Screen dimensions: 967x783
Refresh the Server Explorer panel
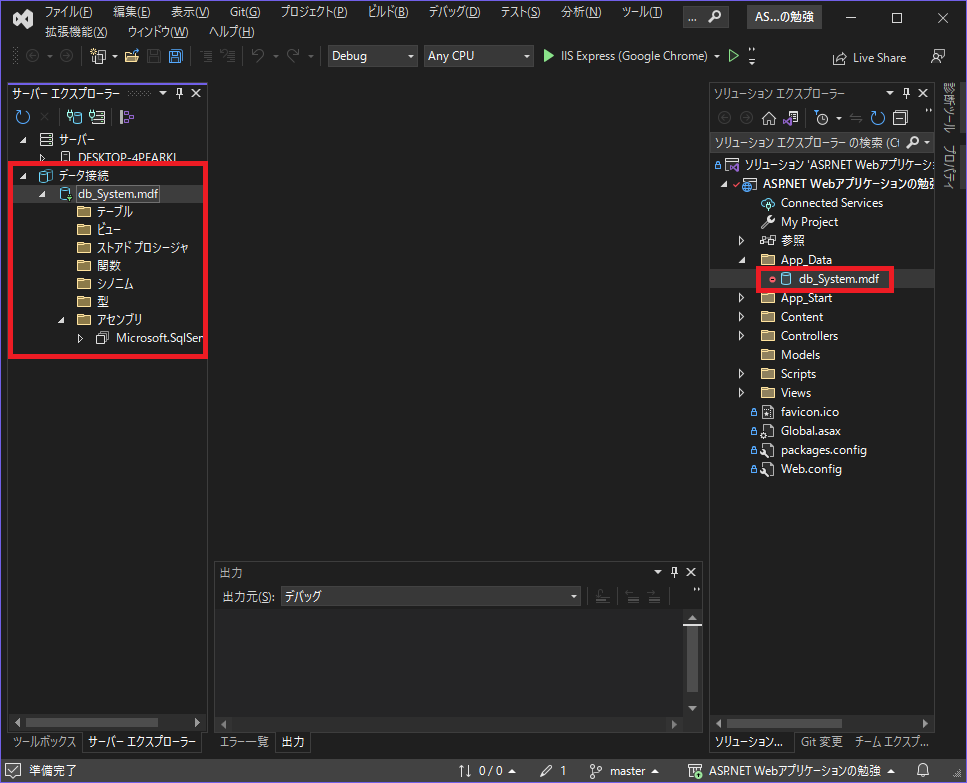pos(23,117)
